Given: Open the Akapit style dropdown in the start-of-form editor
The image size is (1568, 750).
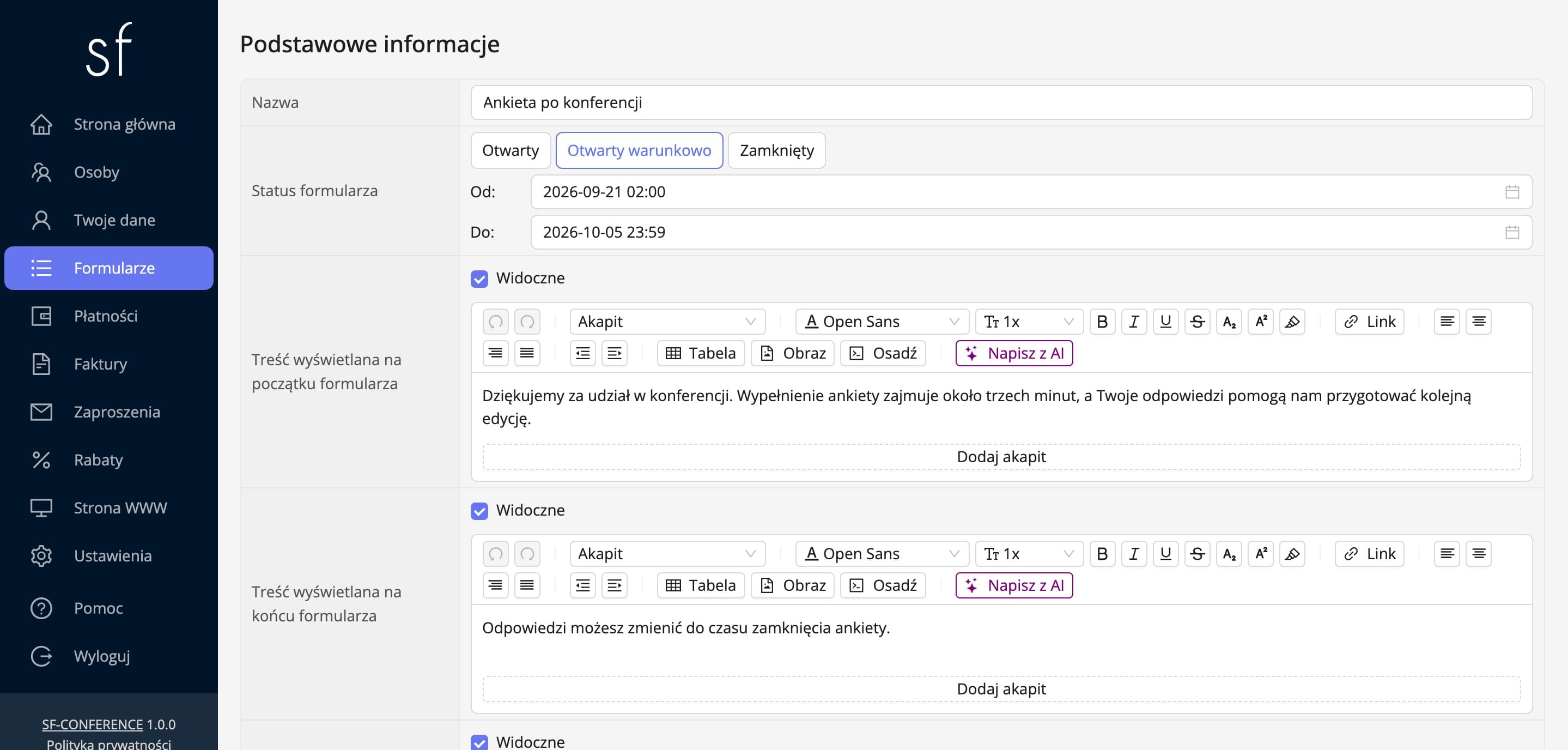Looking at the screenshot, I should (x=667, y=322).
